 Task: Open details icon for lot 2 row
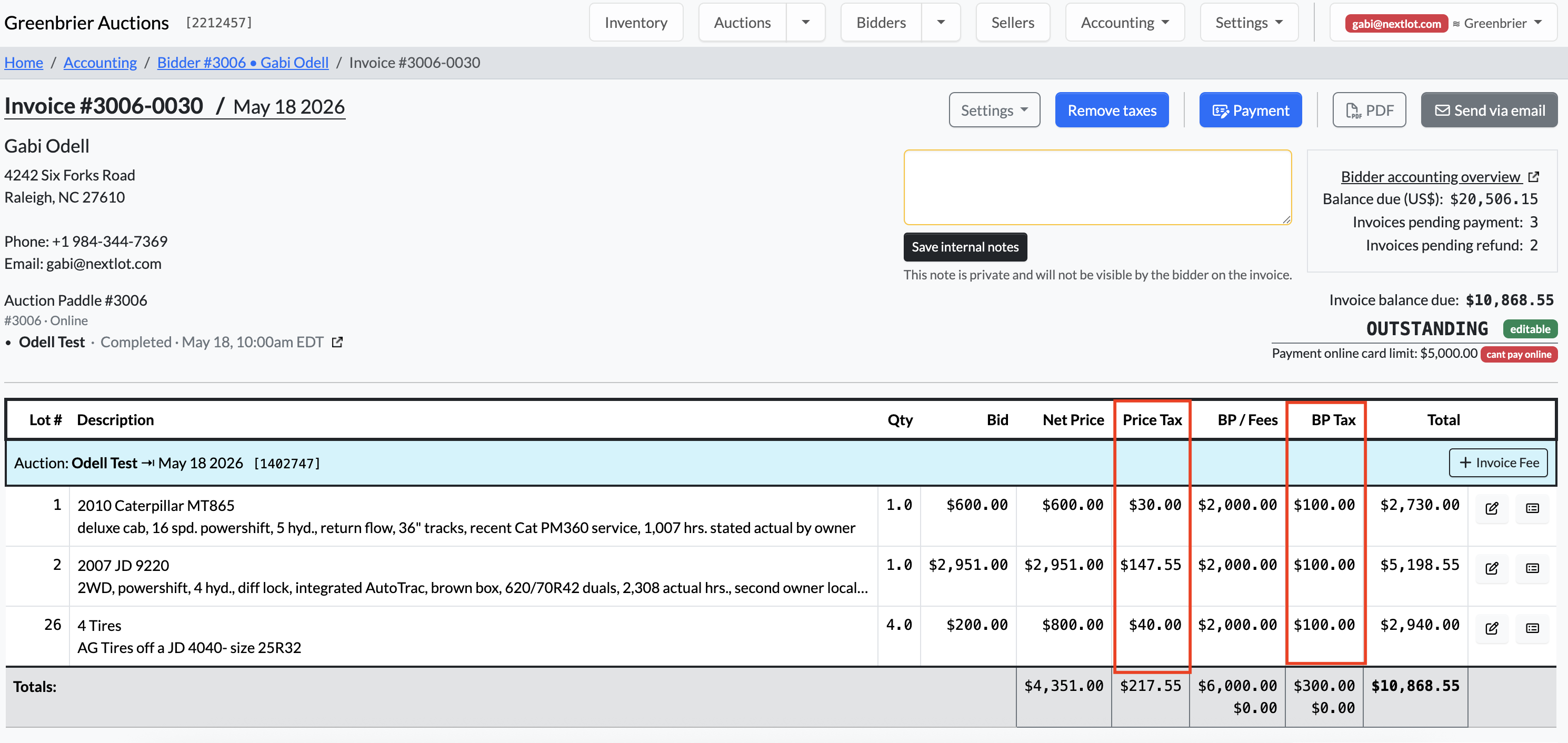click(1532, 568)
